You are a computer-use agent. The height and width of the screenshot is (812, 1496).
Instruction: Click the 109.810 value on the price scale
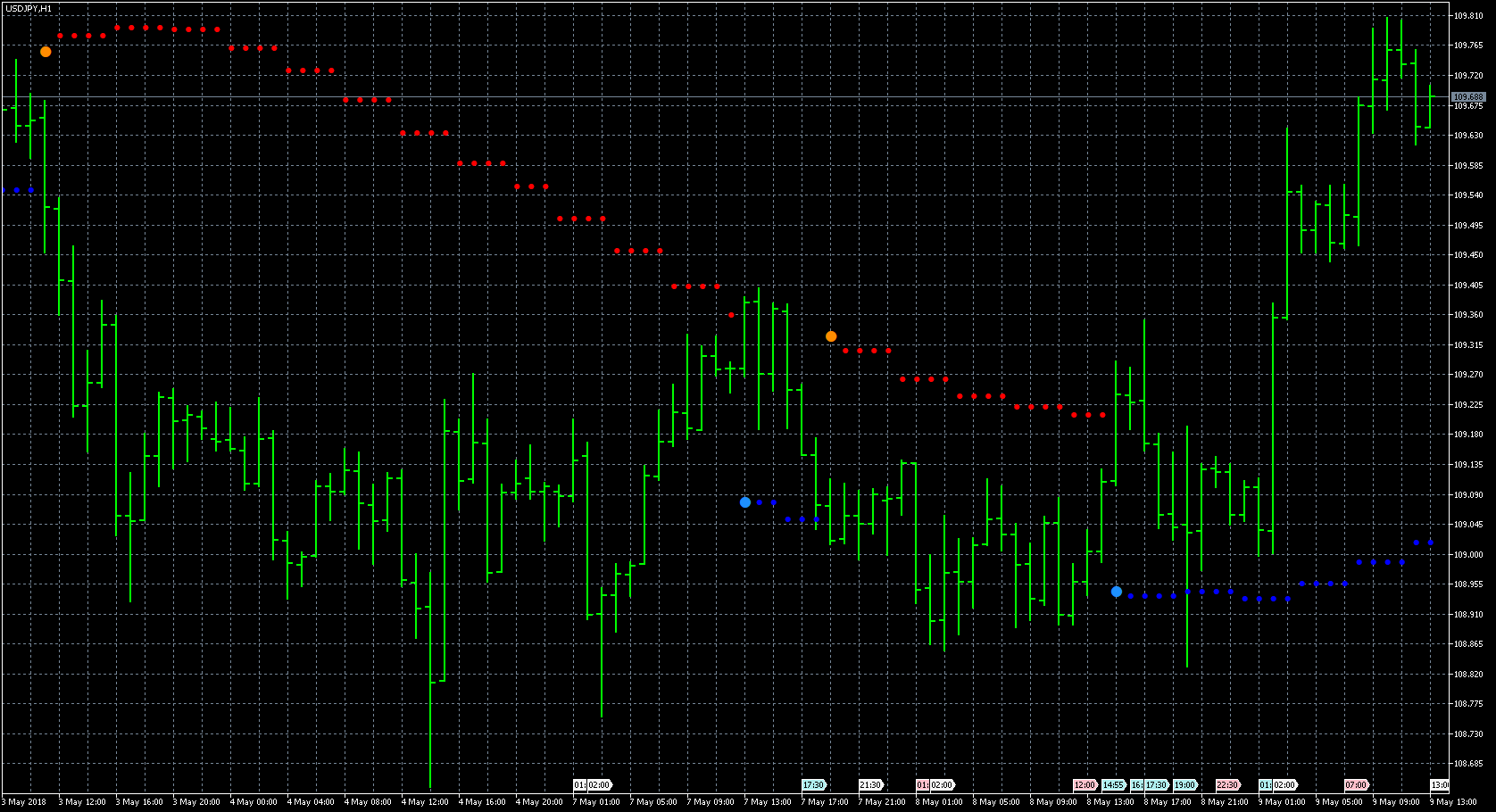tap(1468, 16)
